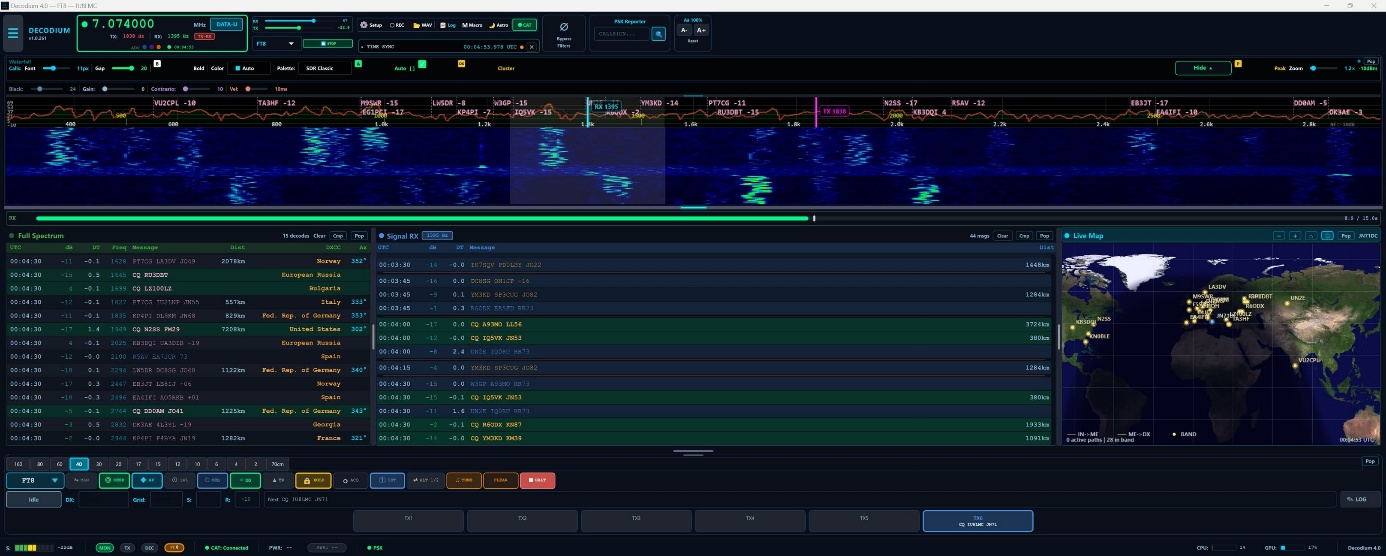Open the hamburger menu beside Decodium logo
The width and height of the screenshot is (1386, 556).
(x=13, y=33)
